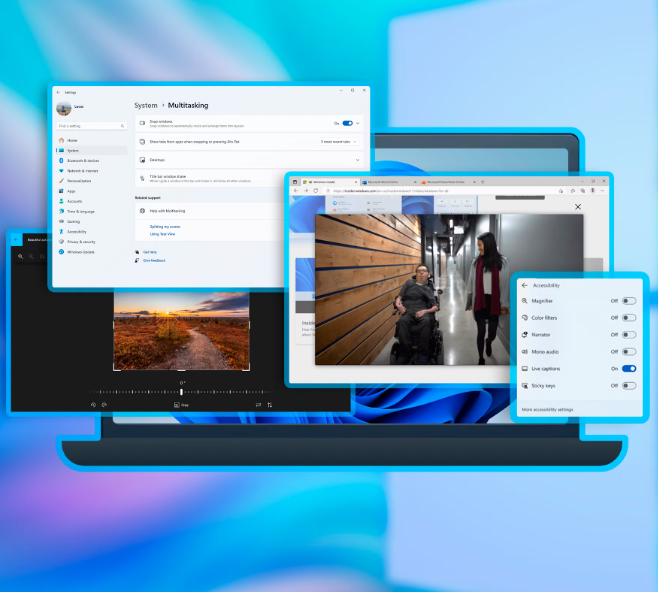This screenshot has width=658, height=592.
Task: Open the Using Task View link
Action: tap(162, 234)
